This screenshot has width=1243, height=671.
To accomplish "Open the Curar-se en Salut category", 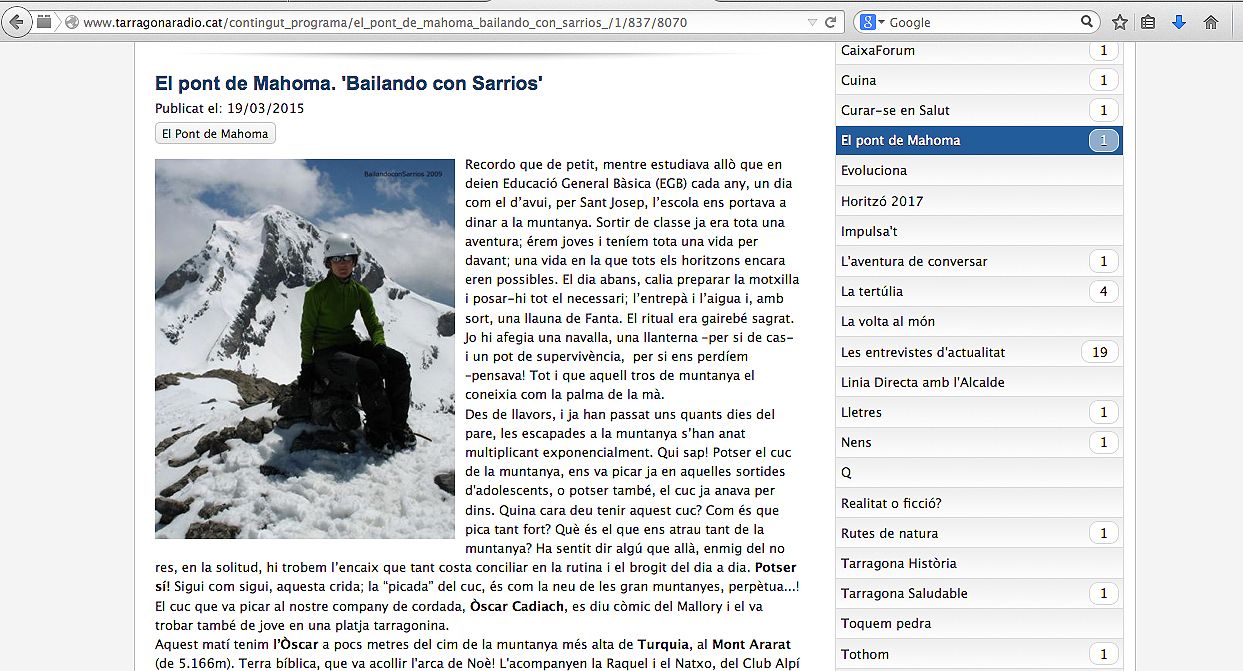I will click(979, 110).
